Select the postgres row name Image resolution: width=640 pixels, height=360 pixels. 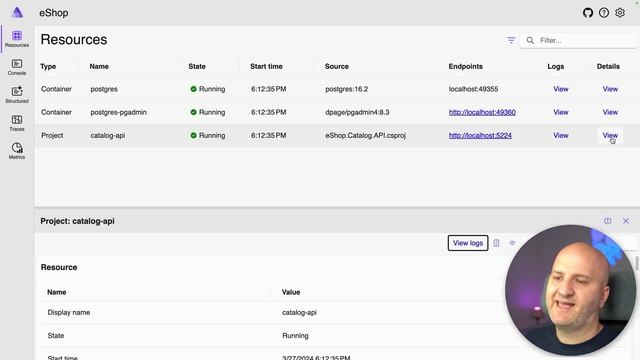coord(104,89)
